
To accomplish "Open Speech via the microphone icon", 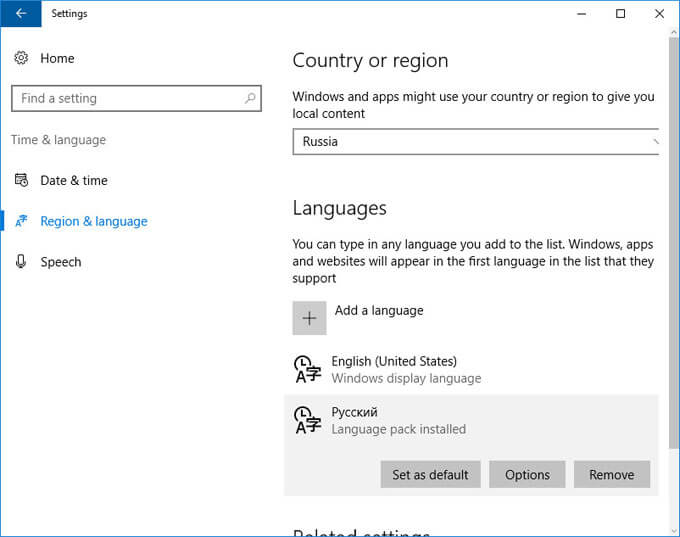I will pyautogui.click(x=21, y=262).
